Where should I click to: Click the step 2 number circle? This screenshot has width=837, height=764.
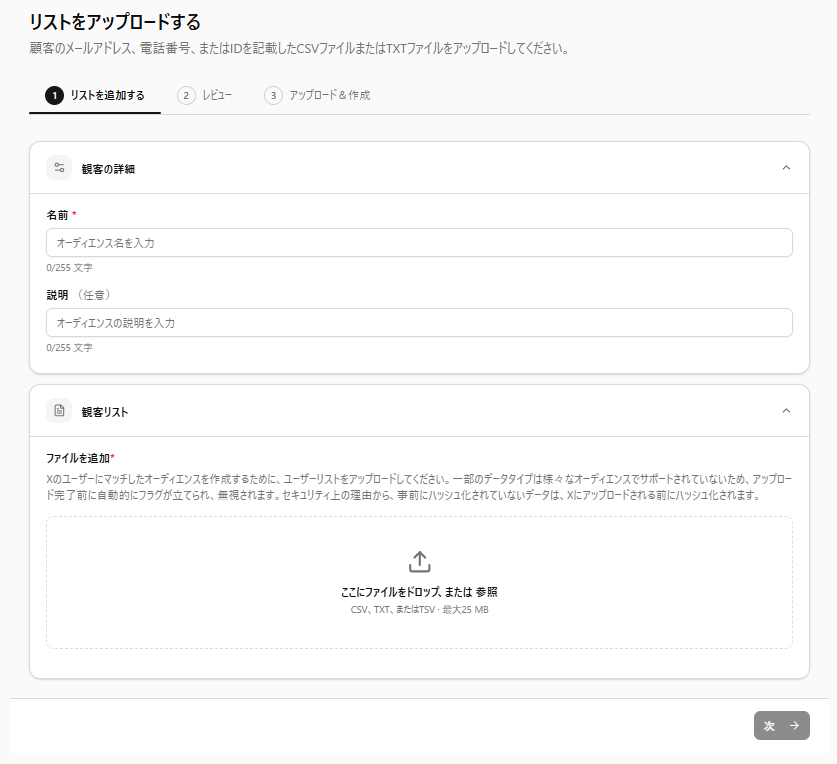pos(185,96)
